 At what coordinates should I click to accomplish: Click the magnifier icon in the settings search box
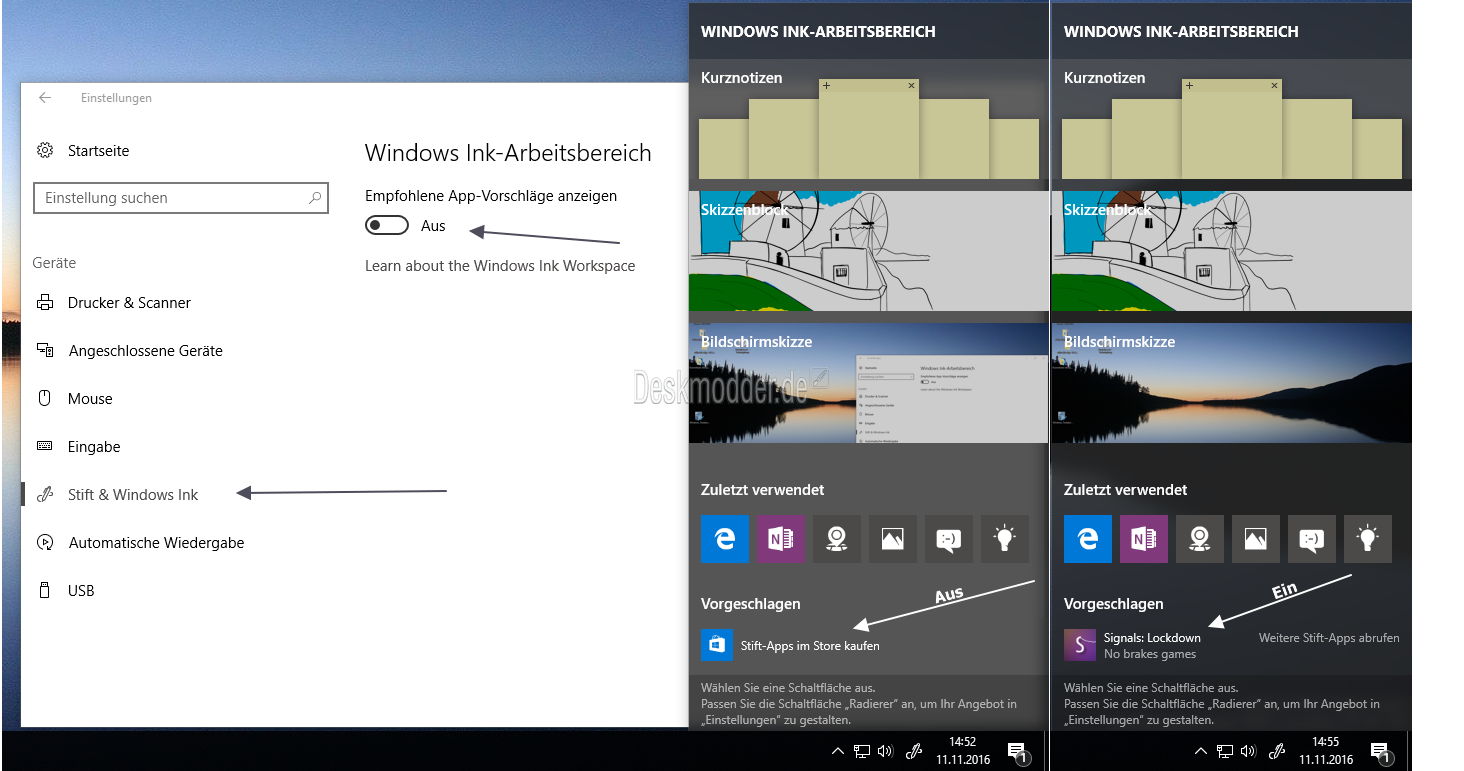[314, 198]
